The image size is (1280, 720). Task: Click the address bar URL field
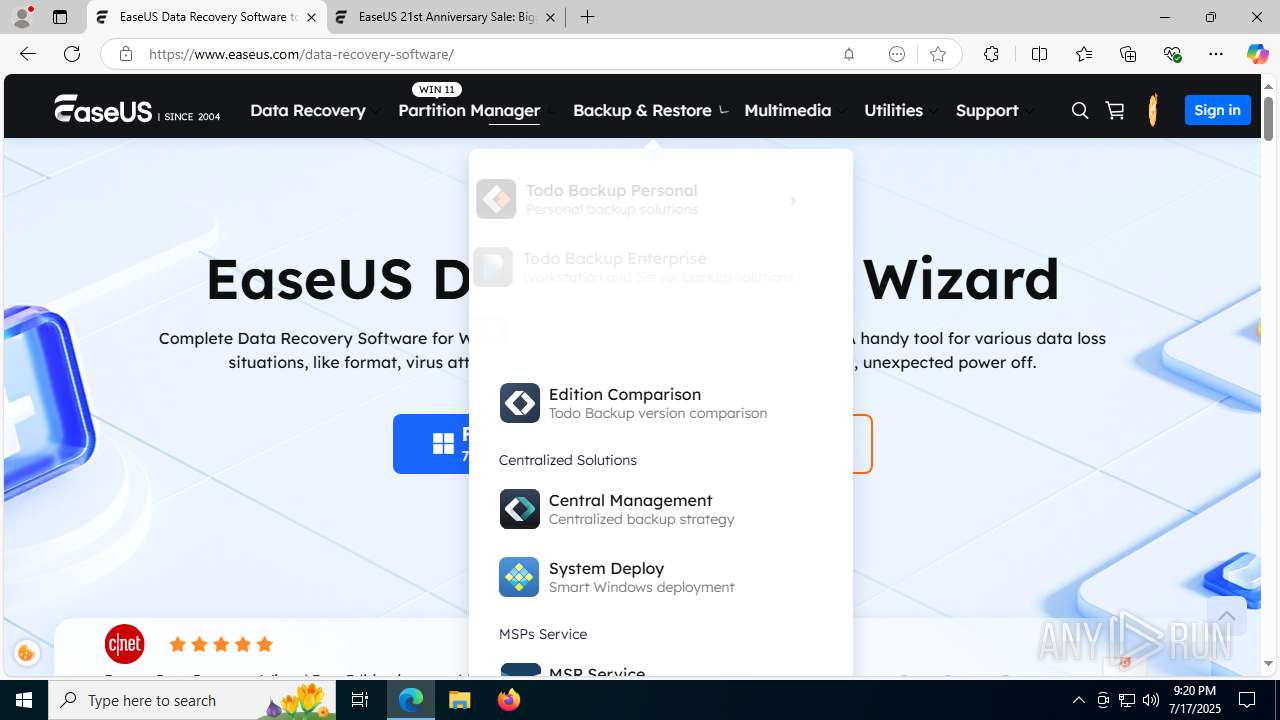coord(490,54)
